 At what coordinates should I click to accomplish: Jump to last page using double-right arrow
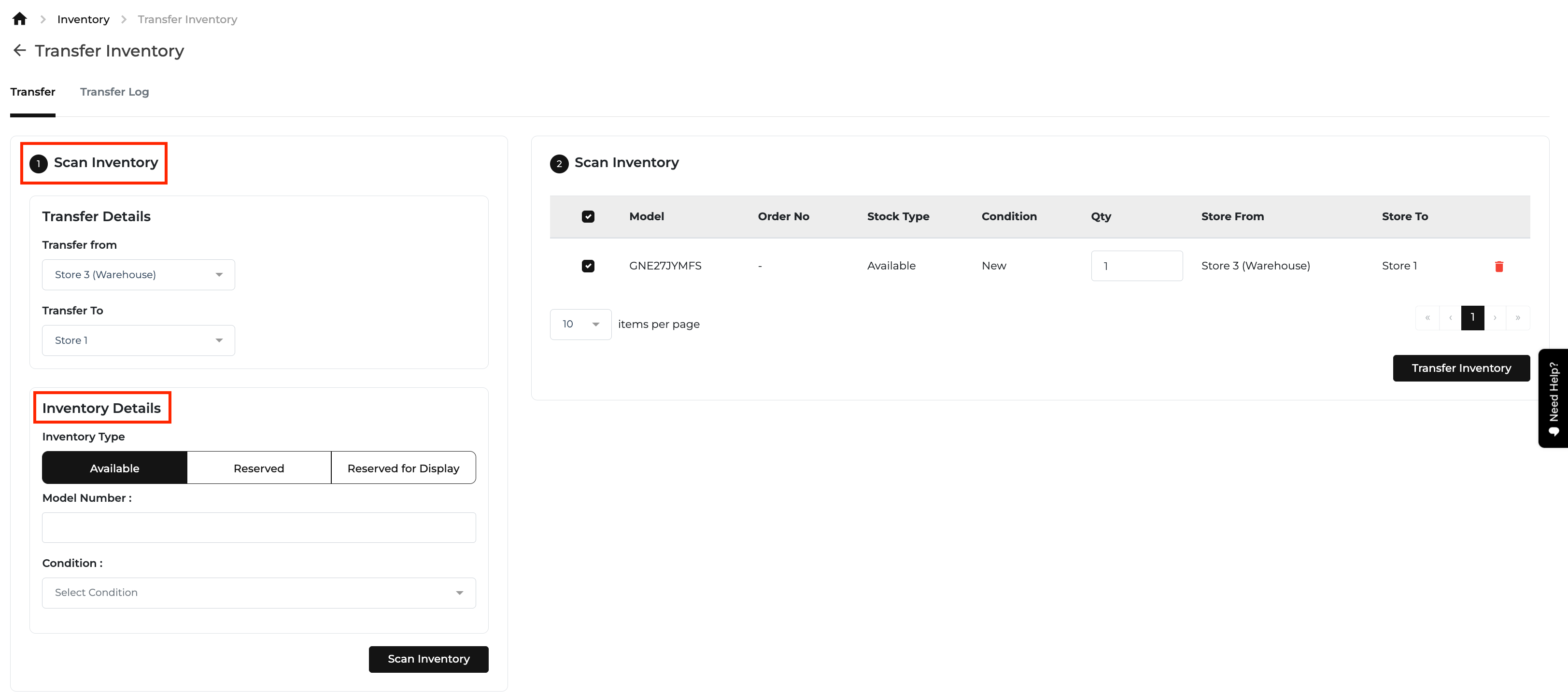(x=1517, y=318)
